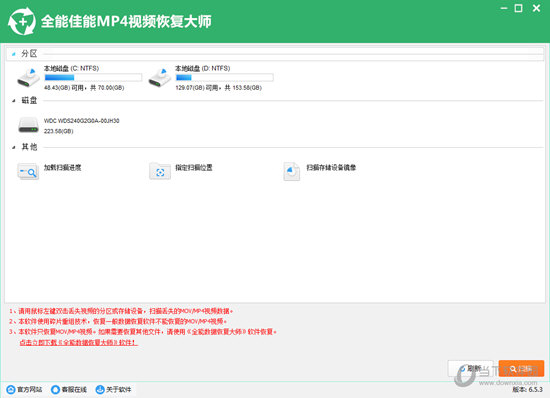The height and width of the screenshot is (398, 550).
Task: Open the 关于软件 link
Action: (x=119, y=389)
